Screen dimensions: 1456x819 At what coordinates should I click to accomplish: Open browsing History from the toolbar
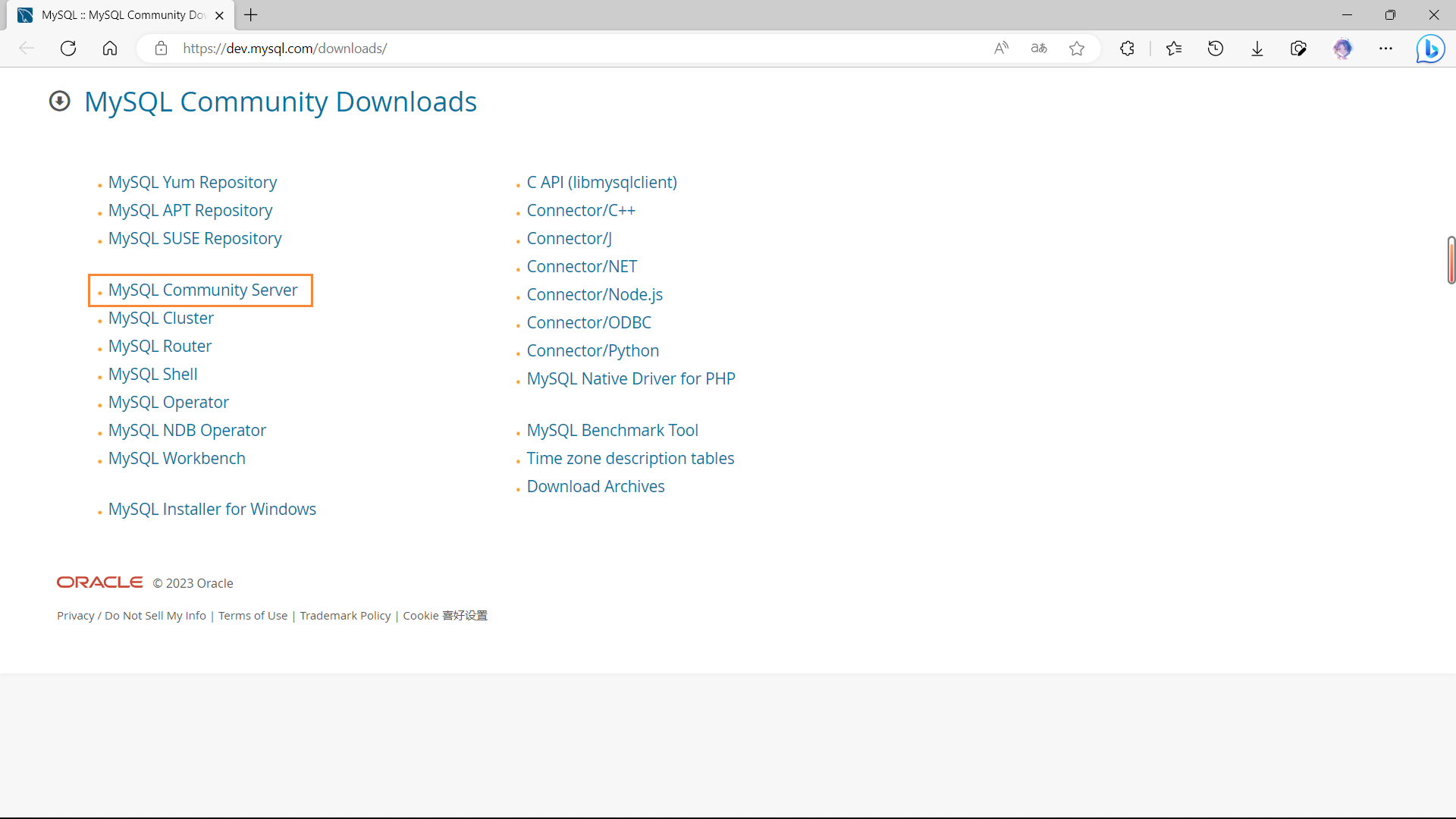[1215, 48]
